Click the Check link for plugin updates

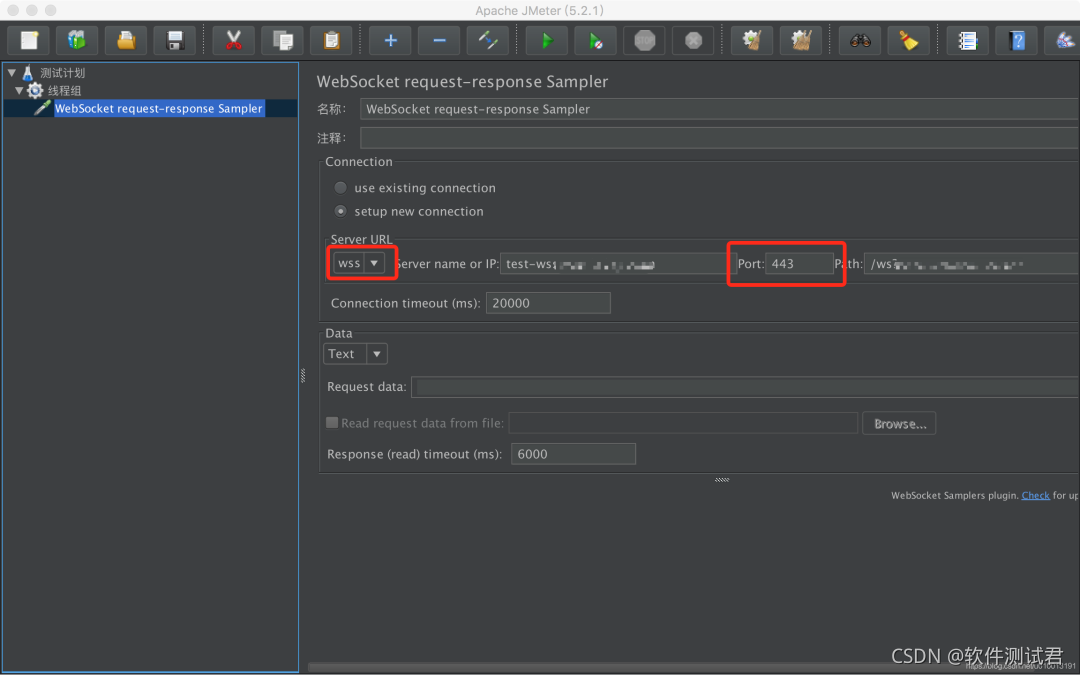pos(1035,495)
